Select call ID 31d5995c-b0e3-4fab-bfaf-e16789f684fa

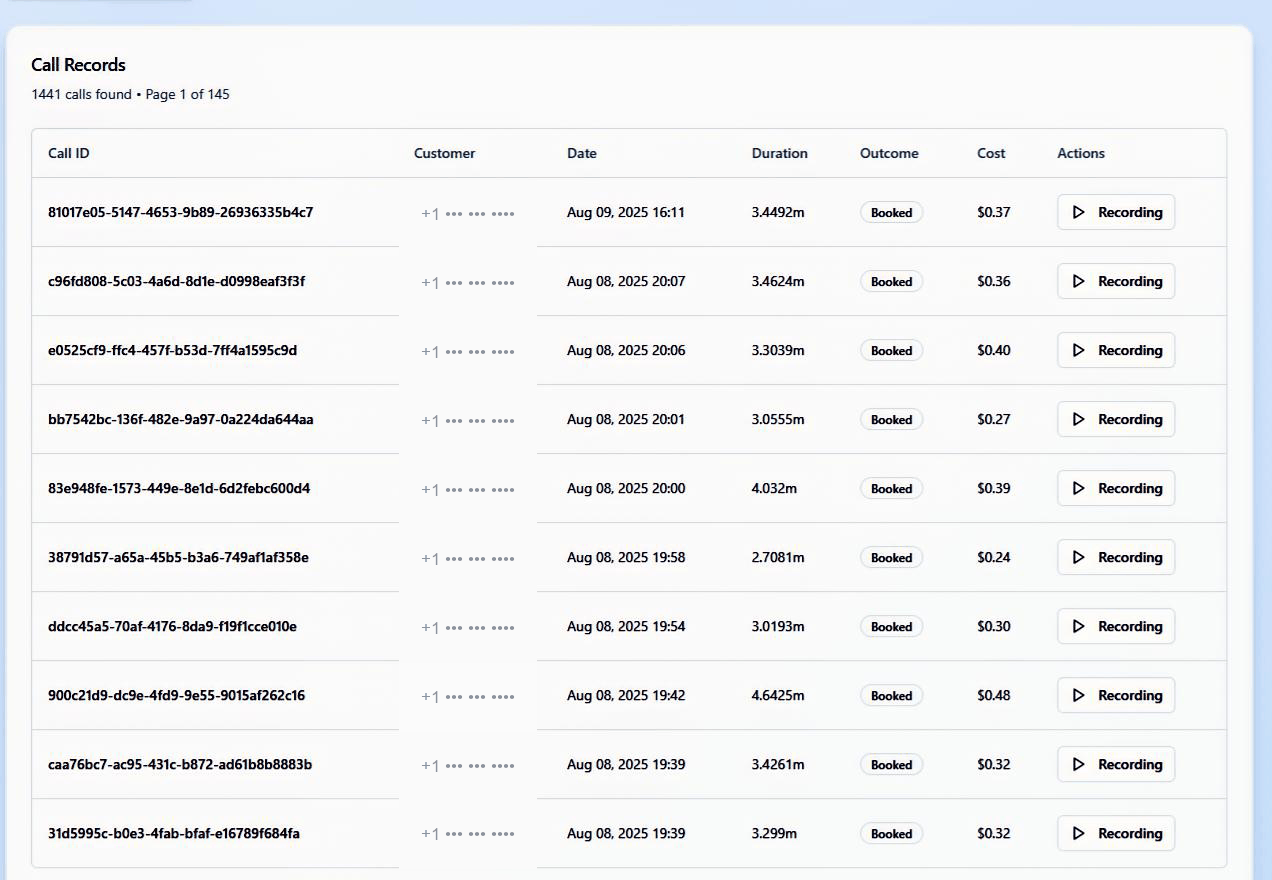click(174, 833)
